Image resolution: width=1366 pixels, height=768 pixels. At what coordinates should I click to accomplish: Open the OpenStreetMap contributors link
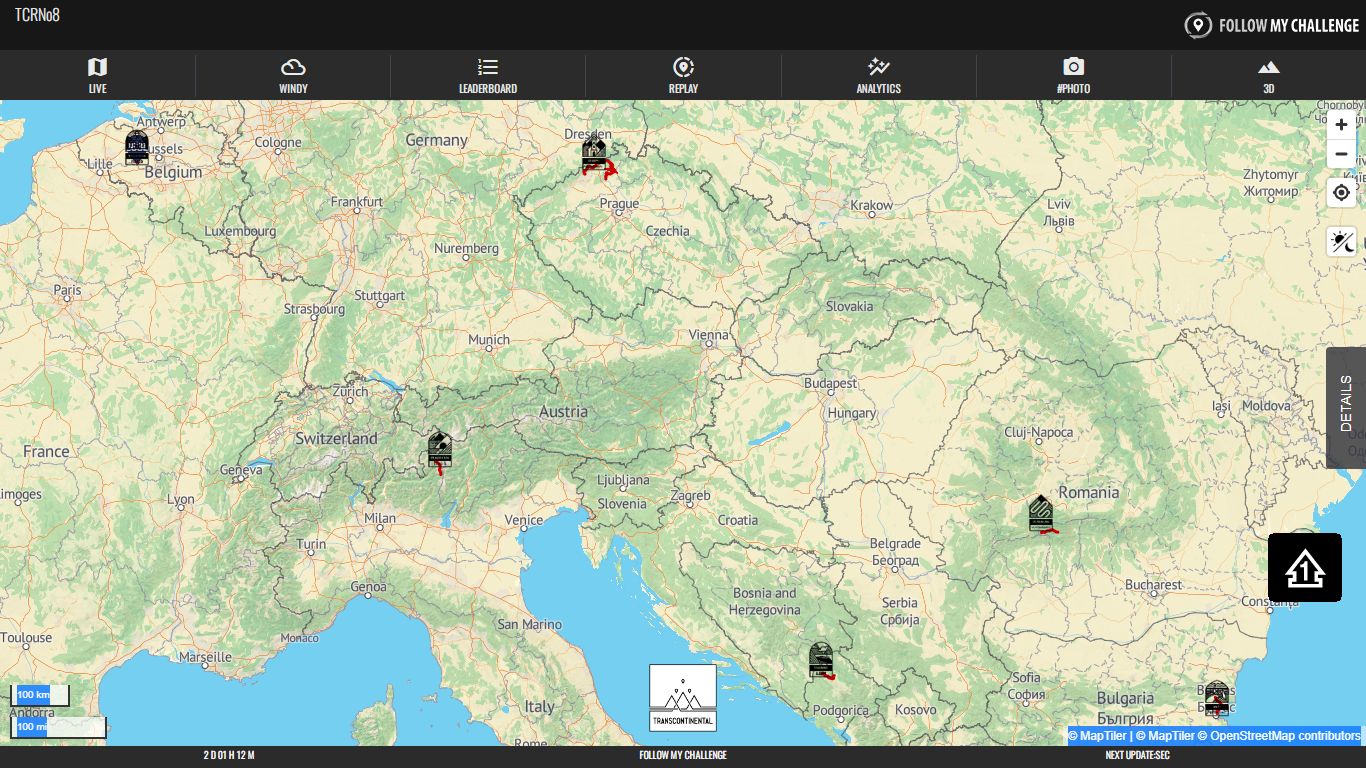point(1284,736)
